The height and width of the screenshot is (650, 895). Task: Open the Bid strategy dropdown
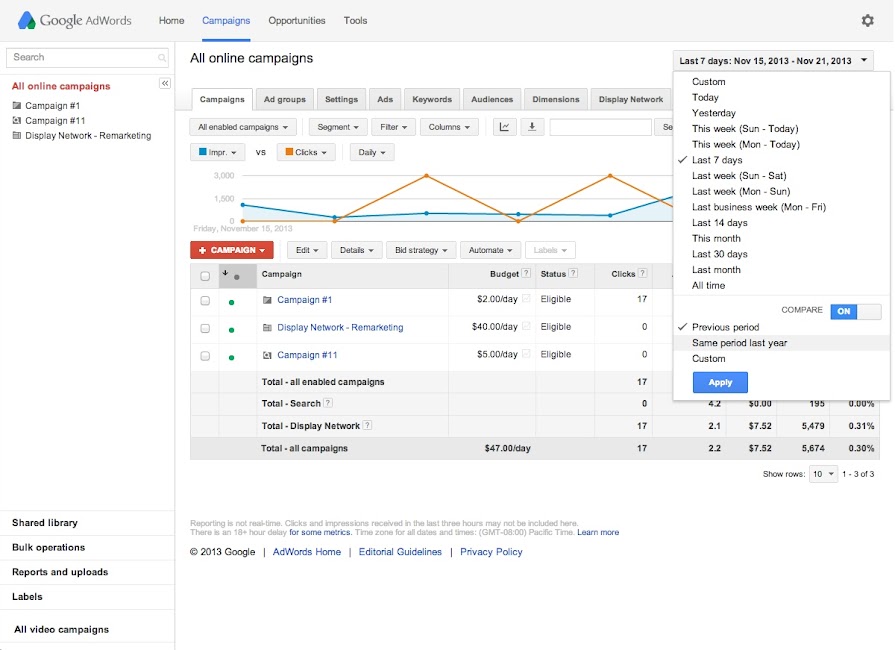(x=421, y=250)
